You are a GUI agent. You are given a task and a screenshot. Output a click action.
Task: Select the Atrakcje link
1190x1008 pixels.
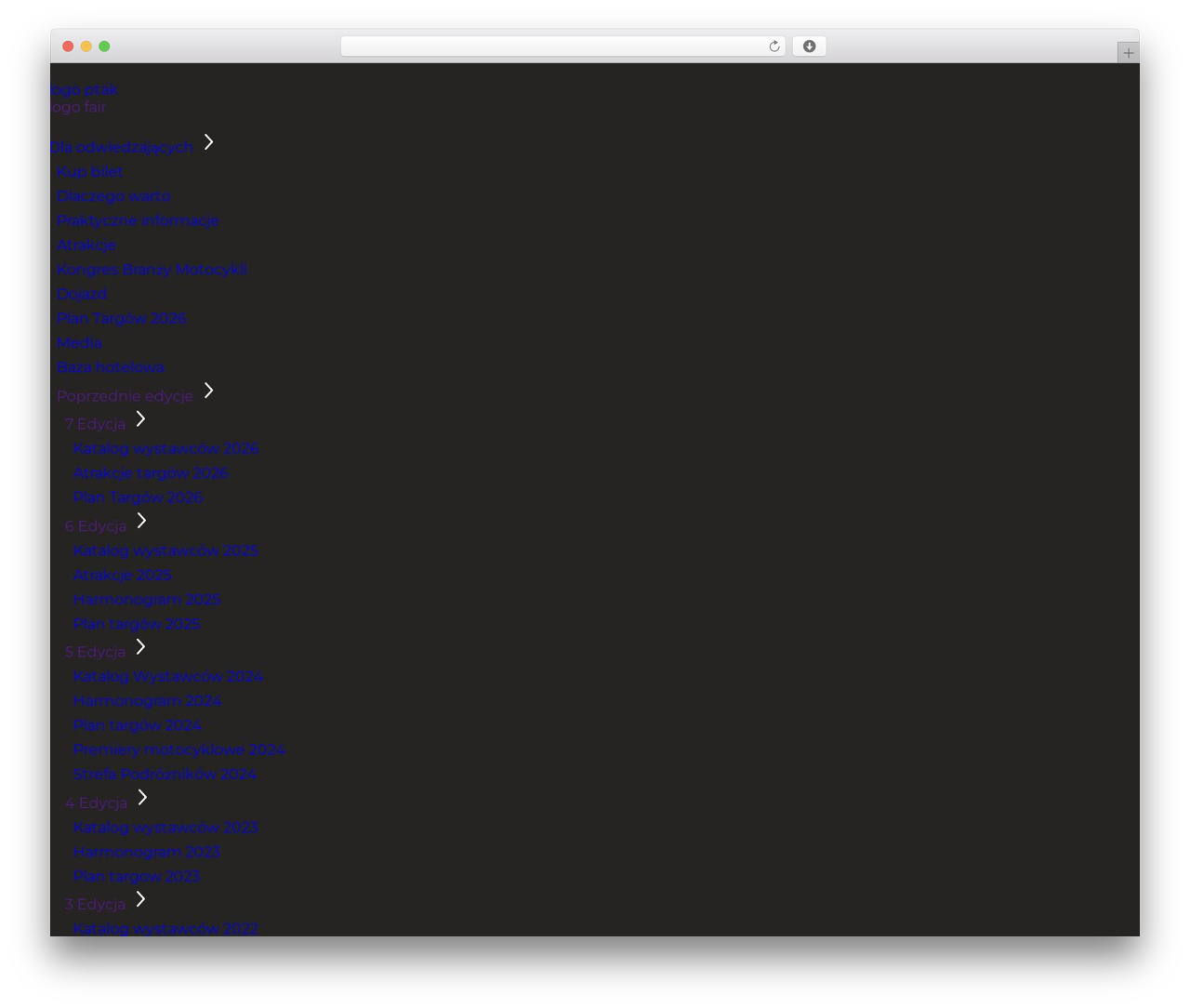pyautogui.click(x=86, y=245)
